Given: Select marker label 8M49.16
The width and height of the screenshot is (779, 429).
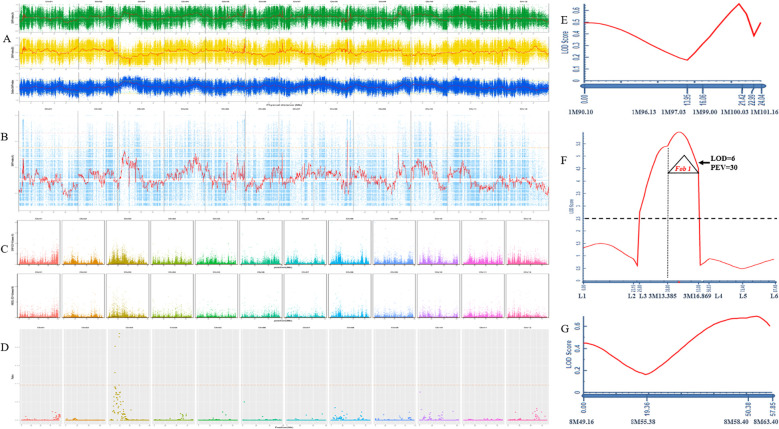Looking at the screenshot, I should (x=581, y=422).
